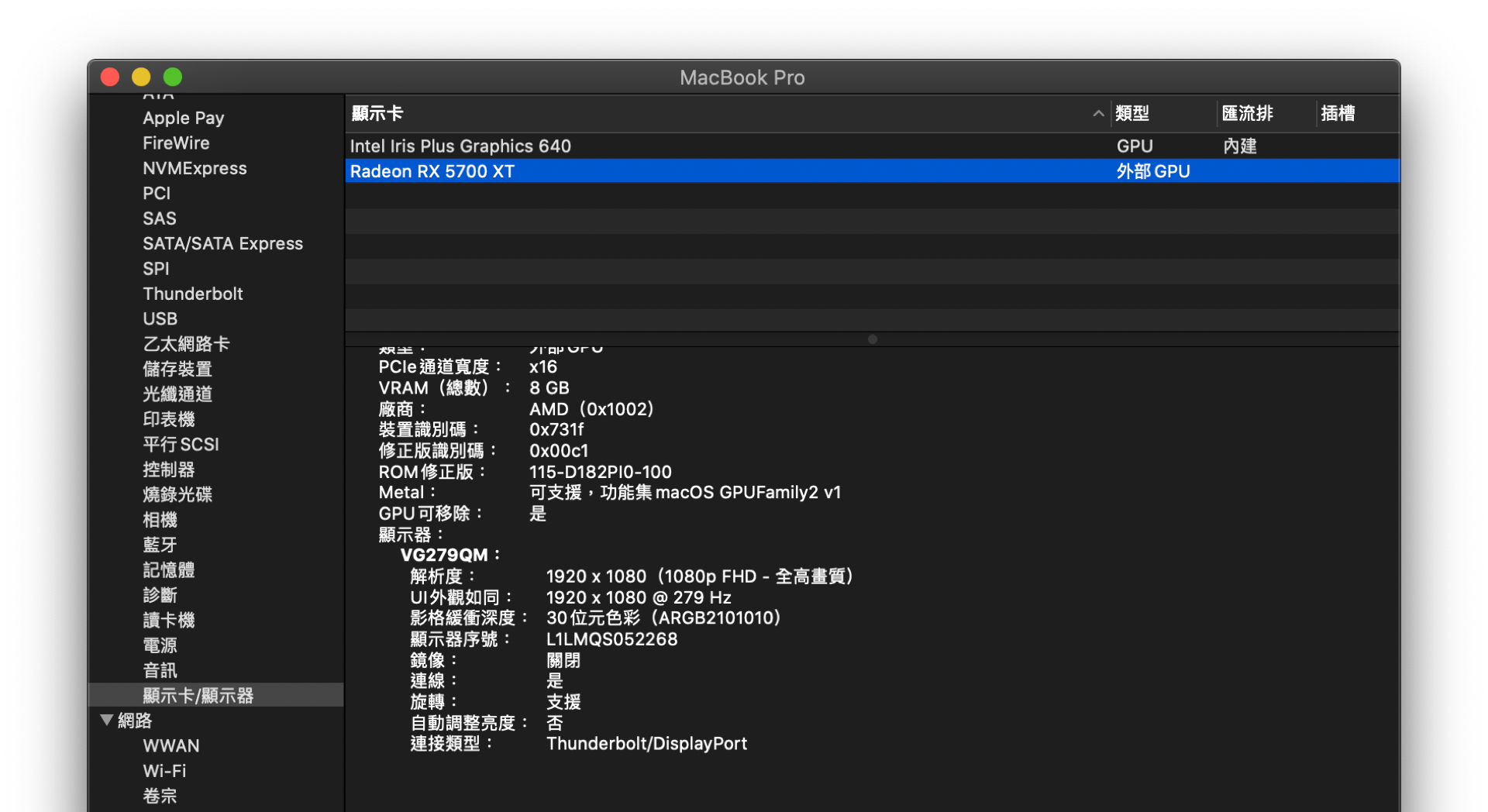Screen dimensions: 1488x812
Task: Select 診斷 in the sidebar
Action: pyautogui.click(x=160, y=595)
